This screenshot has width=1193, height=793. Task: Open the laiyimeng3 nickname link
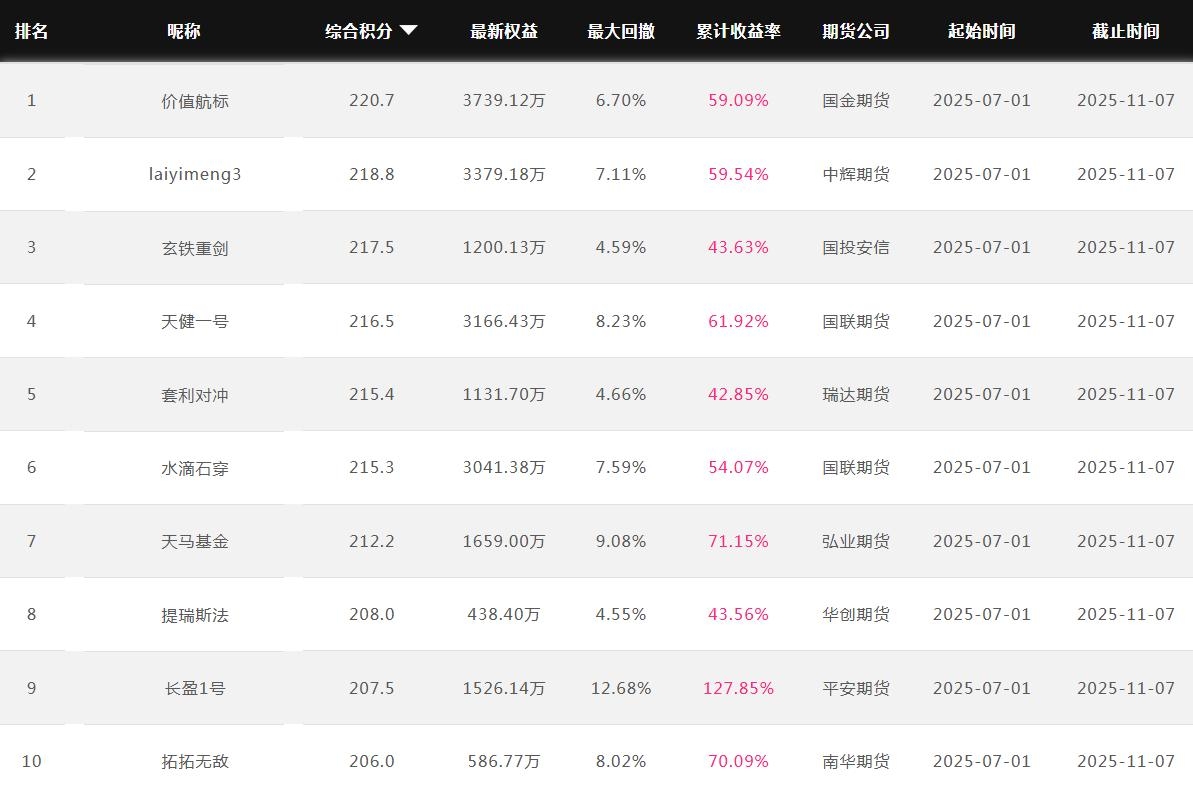tap(195, 174)
